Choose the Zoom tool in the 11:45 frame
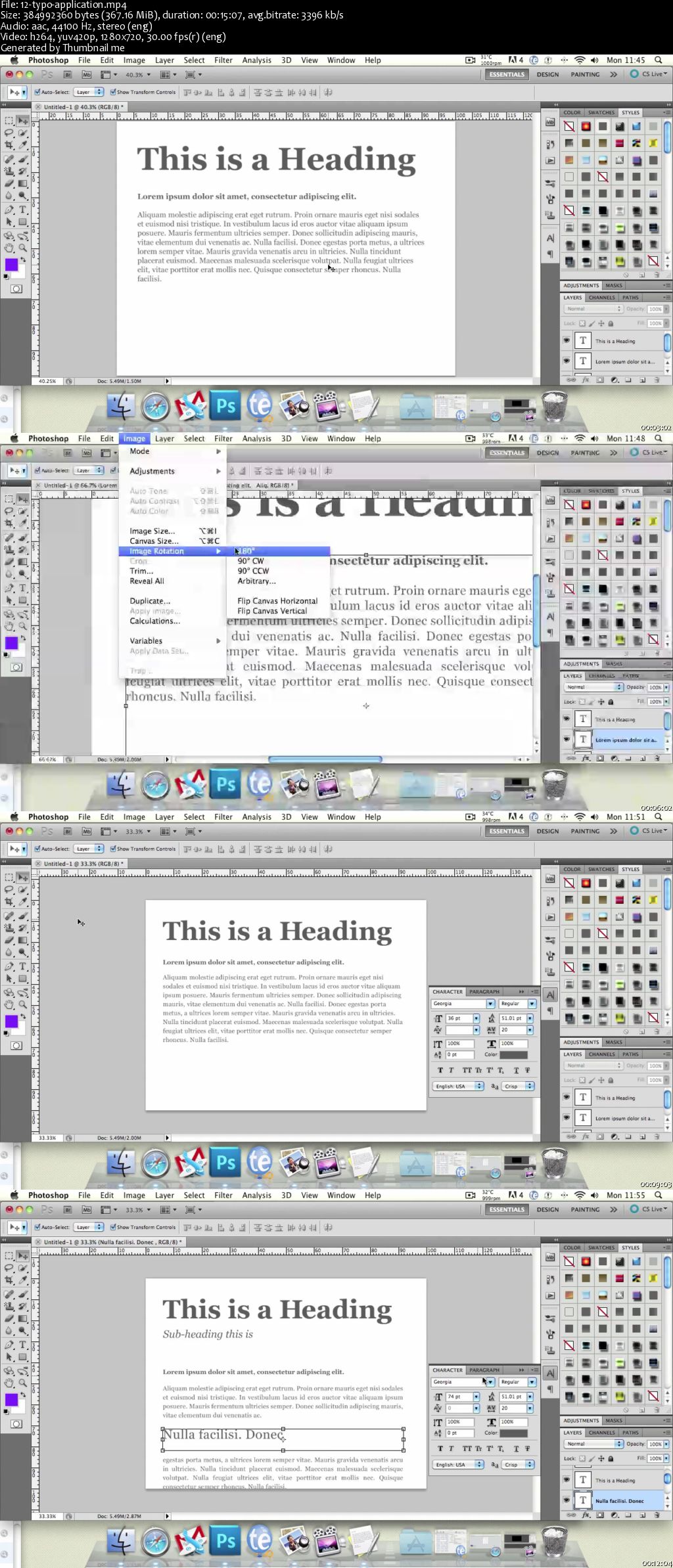Image resolution: width=673 pixels, height=1568 pixels. pos(23,248)
